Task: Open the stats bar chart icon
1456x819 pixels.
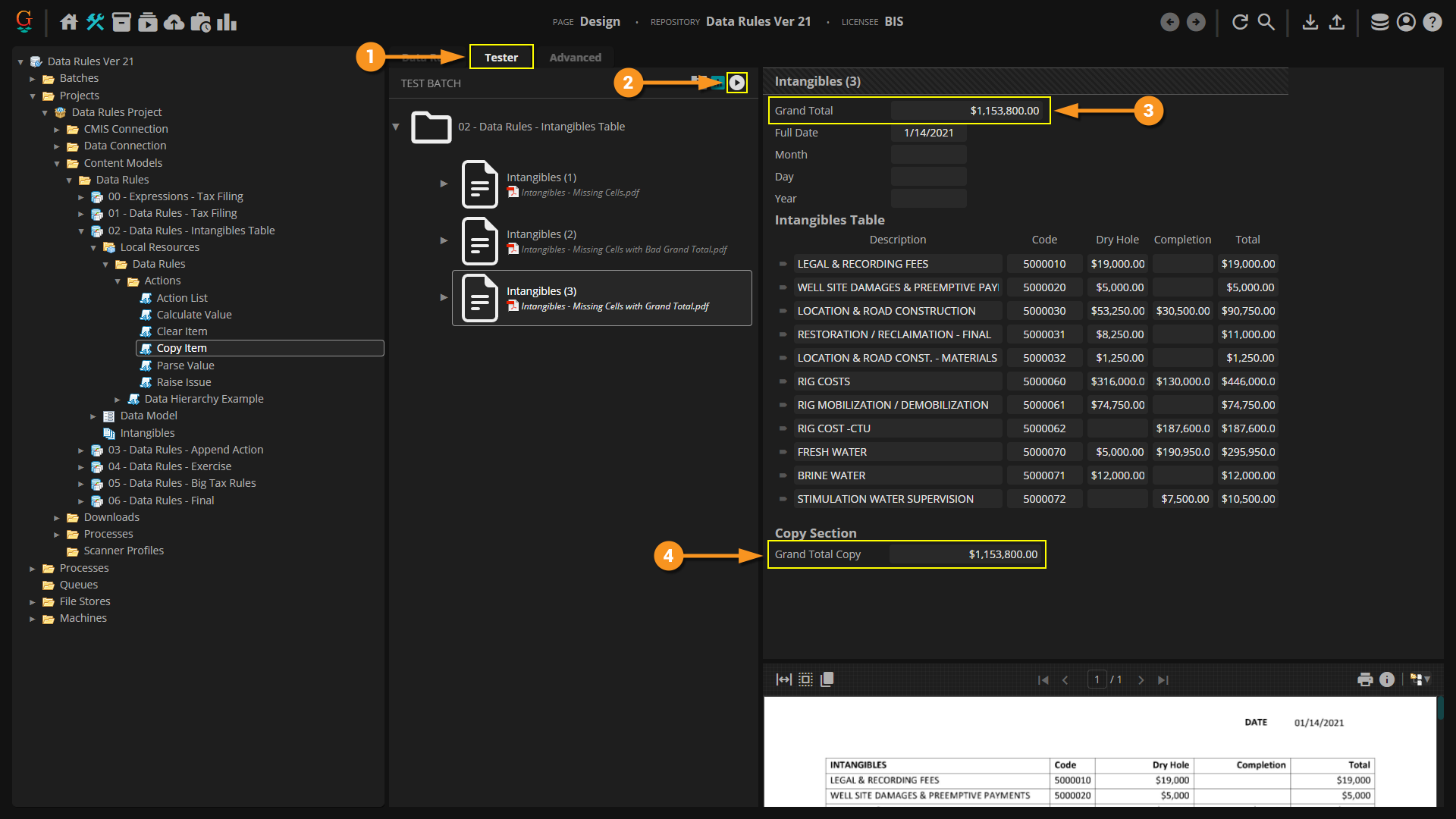Action: point(227,22)
